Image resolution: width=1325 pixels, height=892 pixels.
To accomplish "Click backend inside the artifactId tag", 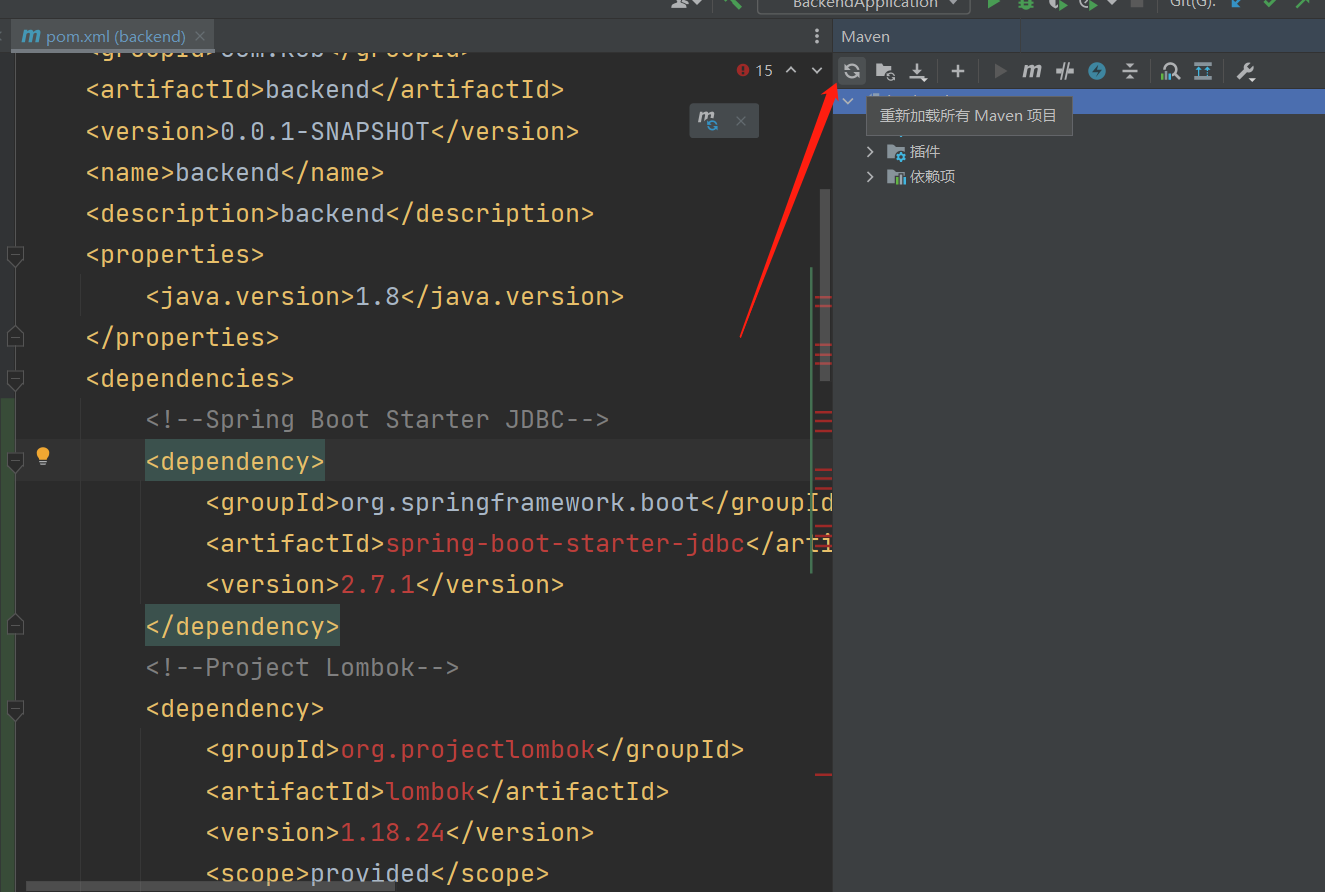I will click(x=318, y=91).
